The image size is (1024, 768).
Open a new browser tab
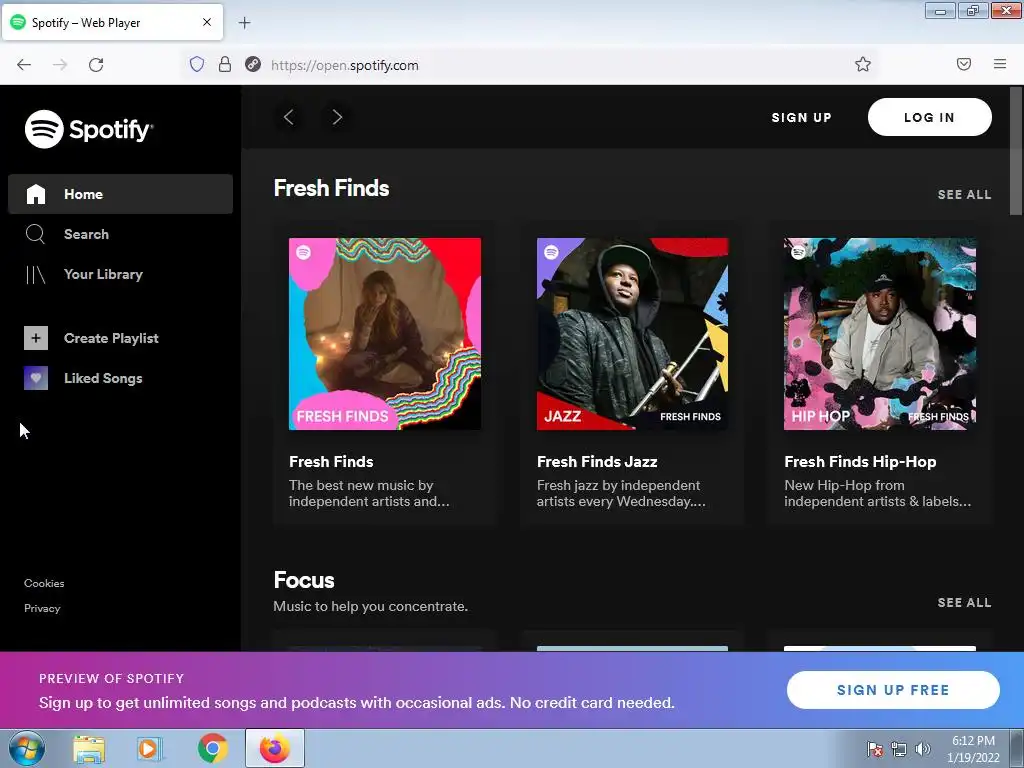(x=244, y=23)
